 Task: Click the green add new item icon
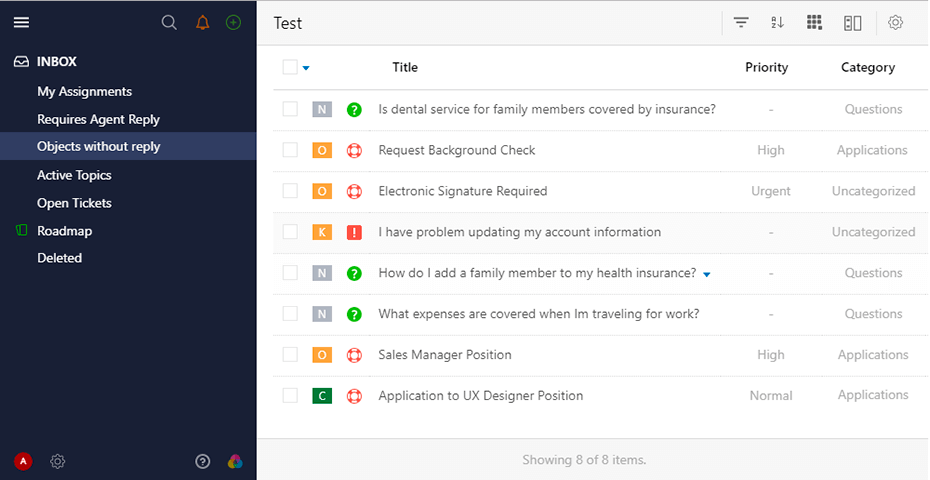(233, 23)
